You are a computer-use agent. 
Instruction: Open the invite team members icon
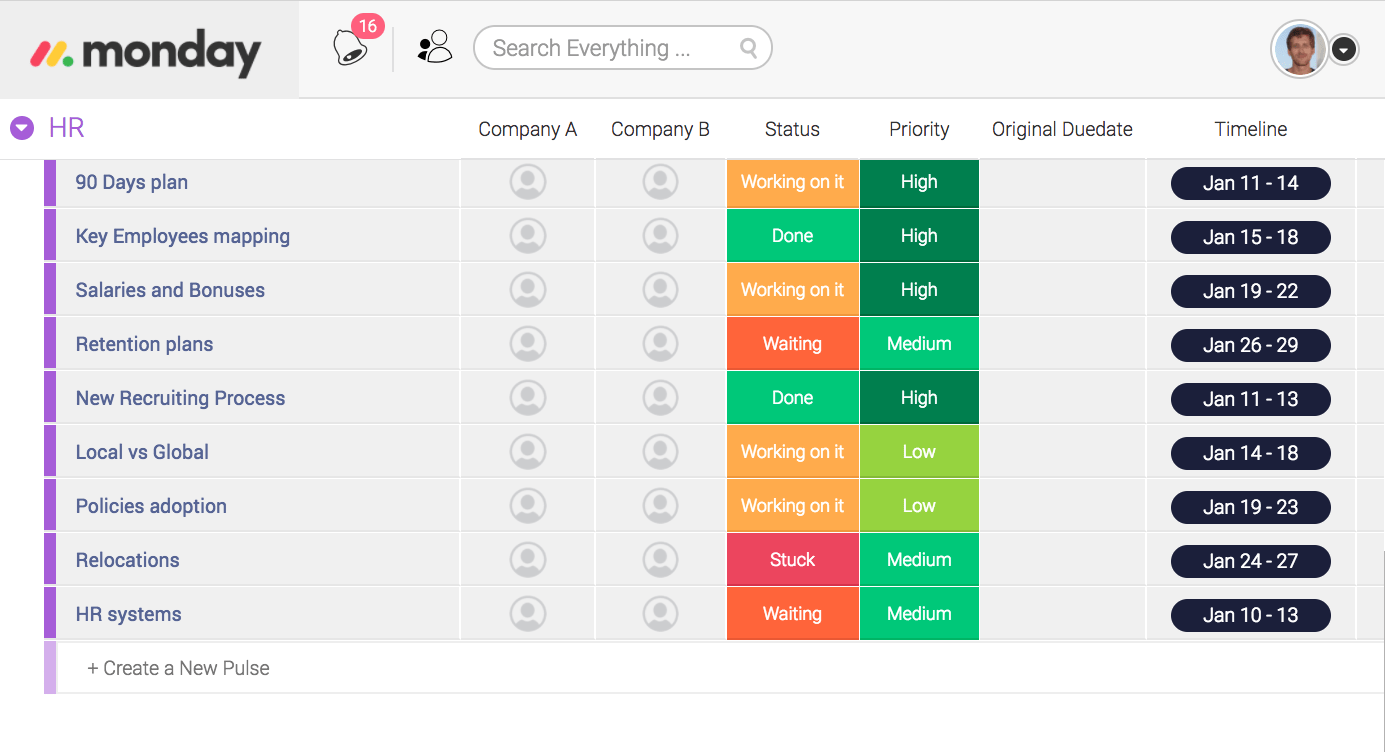point(435,47)
